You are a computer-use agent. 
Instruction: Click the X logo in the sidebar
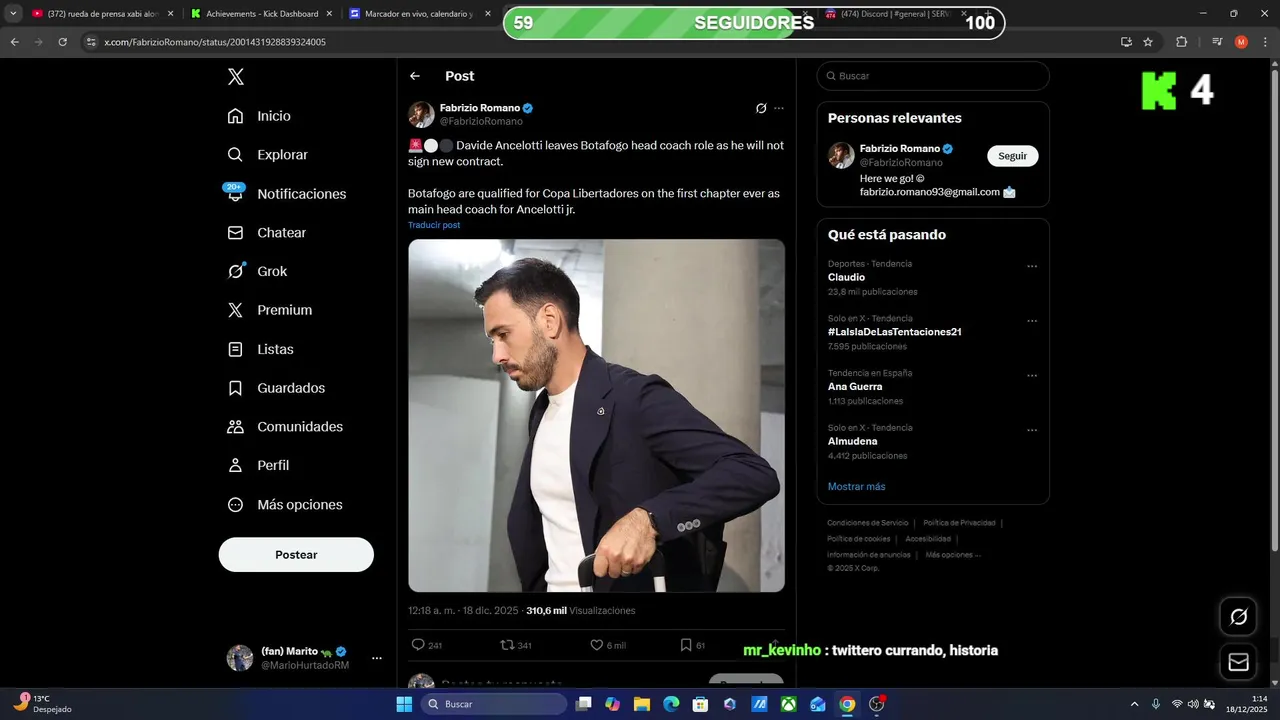click(x=235, y=77)
